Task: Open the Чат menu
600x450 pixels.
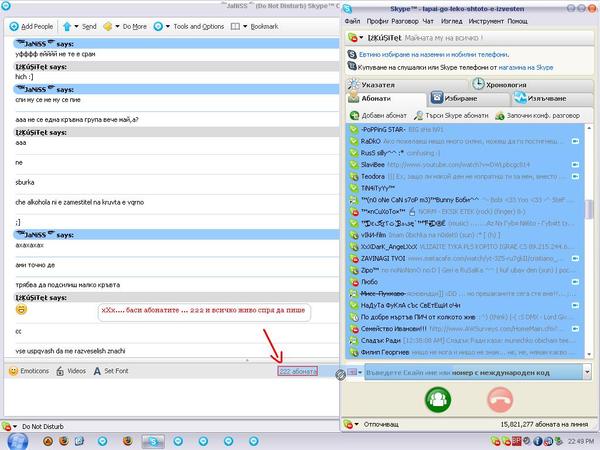Action: 428,21
